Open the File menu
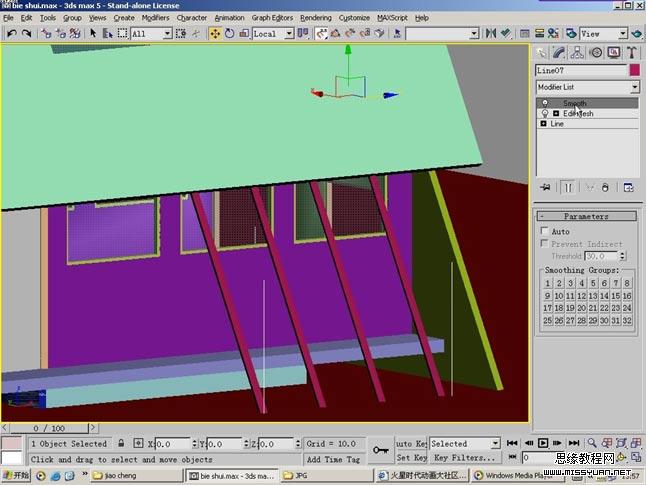Image resolution: width=646 pixels, height=485 pixels. [8, 18]
